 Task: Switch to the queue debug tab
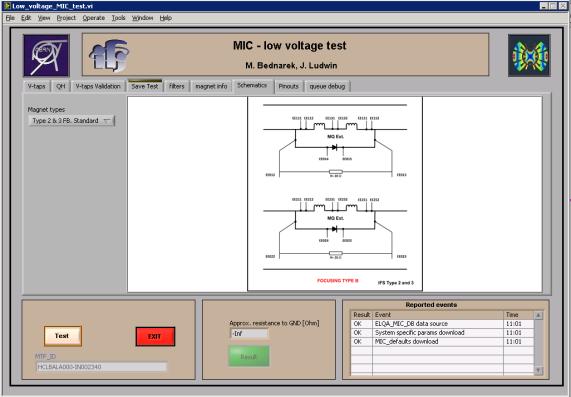327,86
